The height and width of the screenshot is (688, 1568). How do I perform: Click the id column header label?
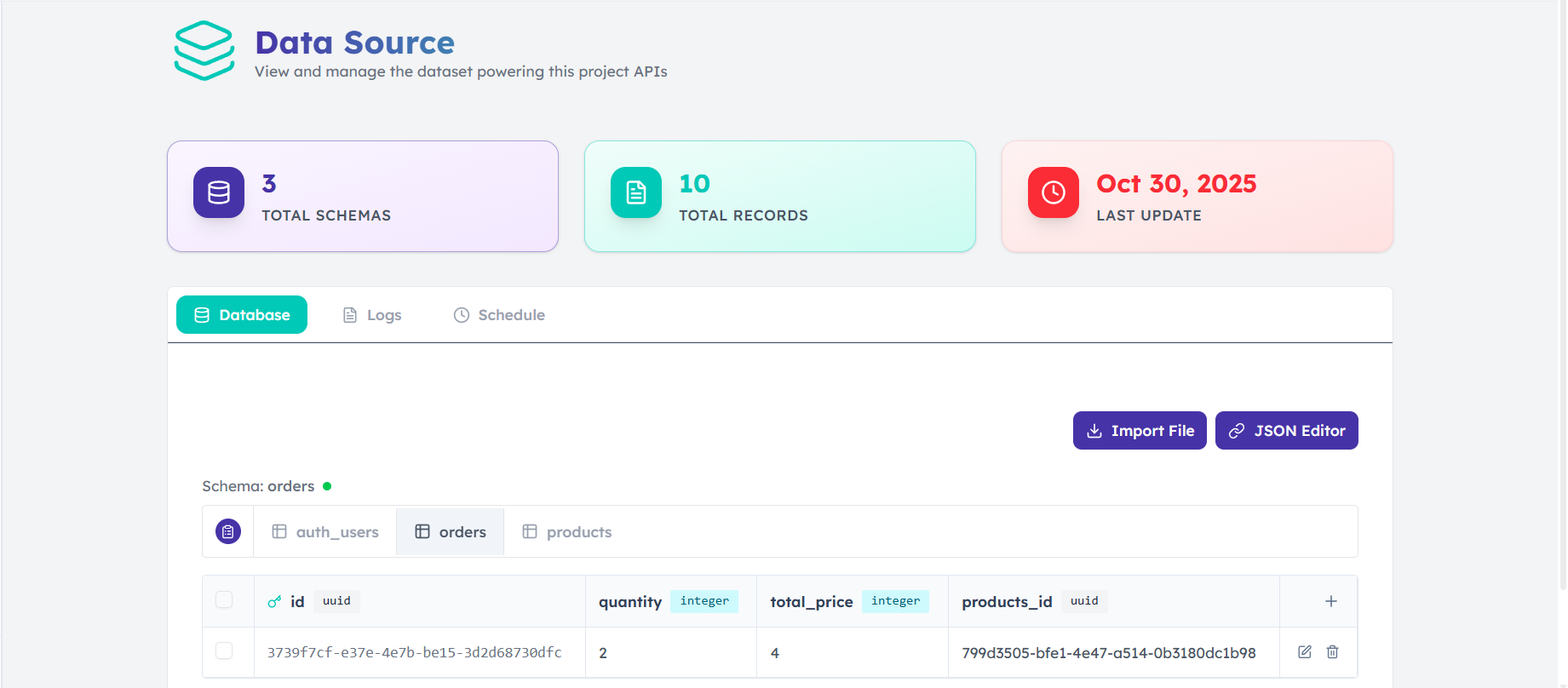pos(297,601)
